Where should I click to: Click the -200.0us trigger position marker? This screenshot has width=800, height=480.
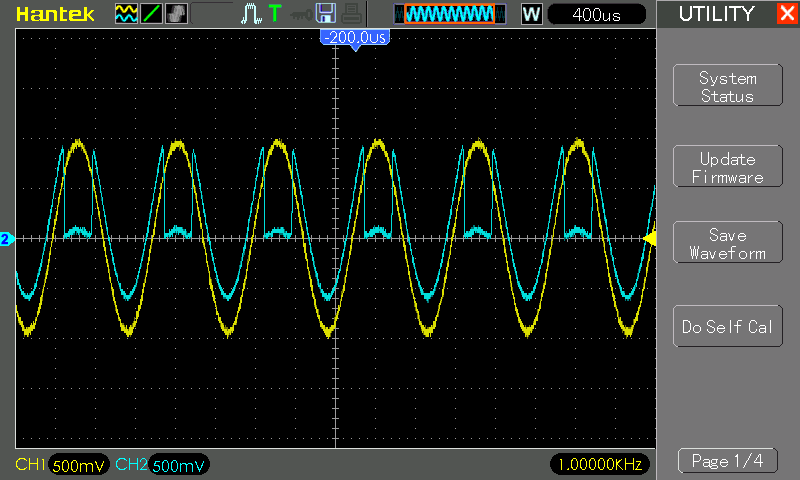[355, 39]
